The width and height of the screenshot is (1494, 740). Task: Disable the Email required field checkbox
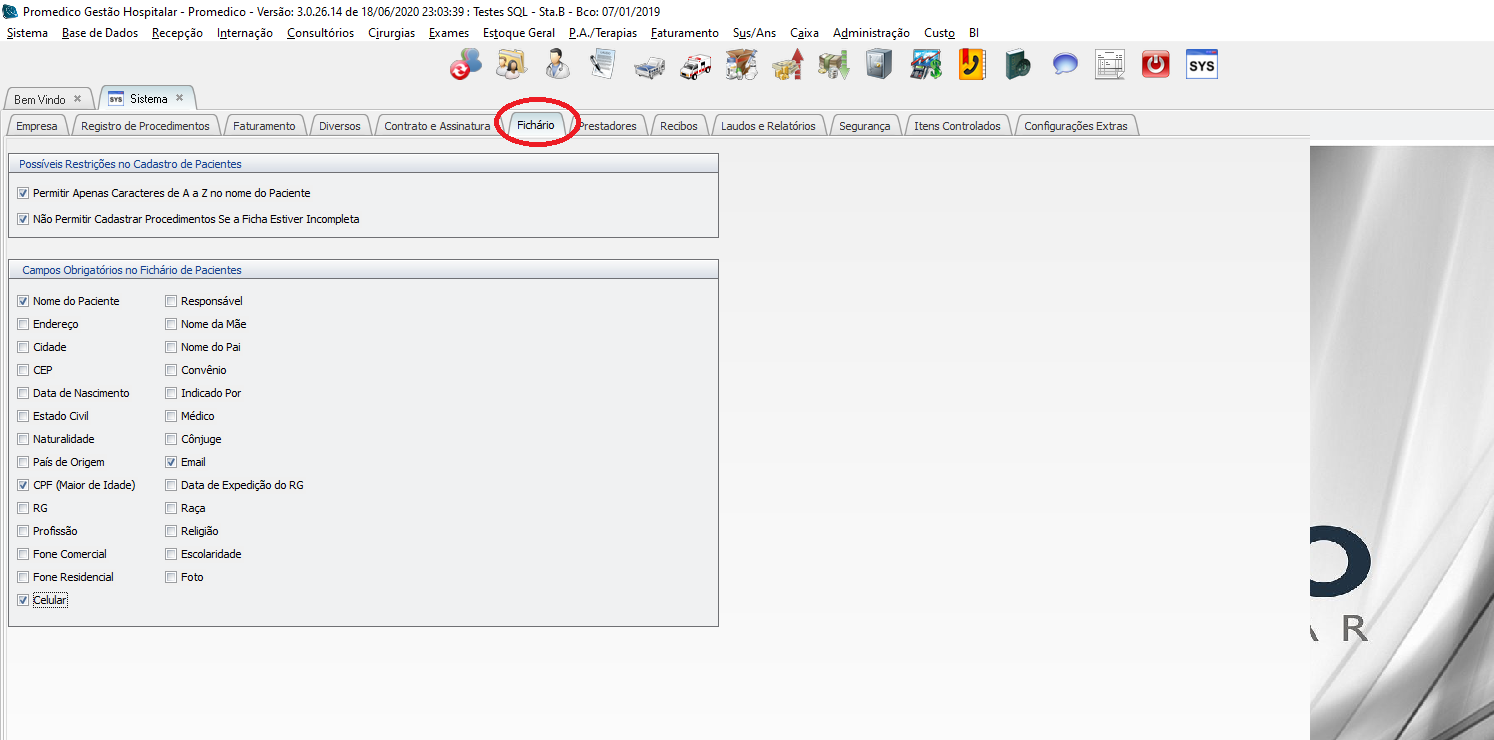(172, 462)
